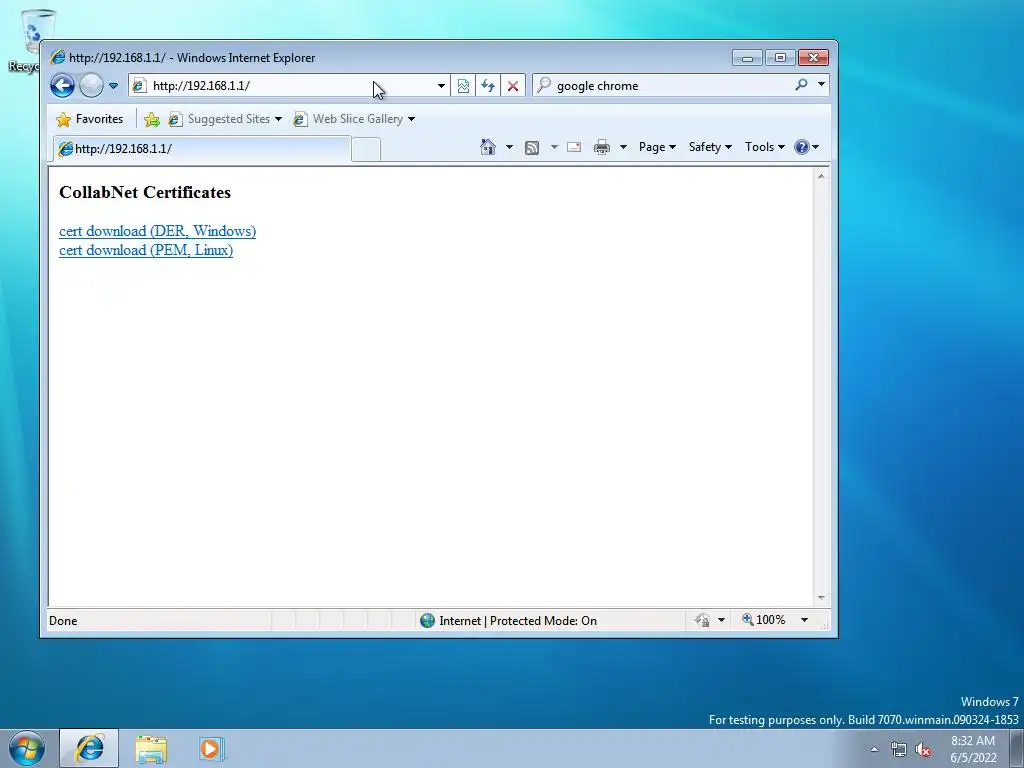Open the Safety menu

(710, 147)
